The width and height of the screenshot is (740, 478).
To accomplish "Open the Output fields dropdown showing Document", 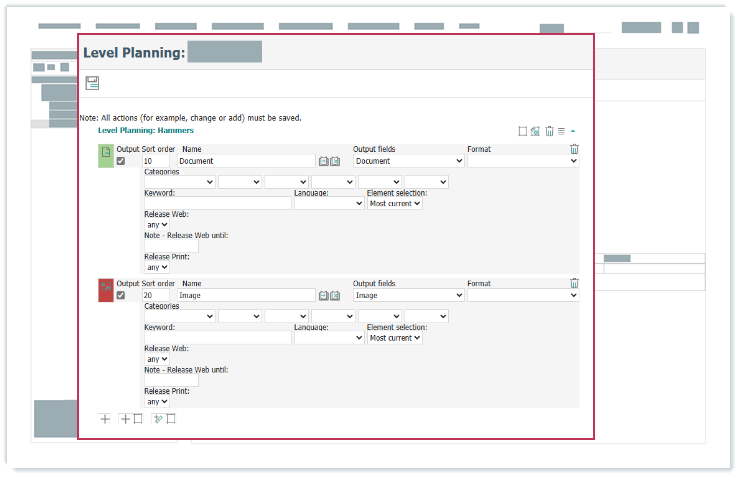I will (x=409, y=161).
